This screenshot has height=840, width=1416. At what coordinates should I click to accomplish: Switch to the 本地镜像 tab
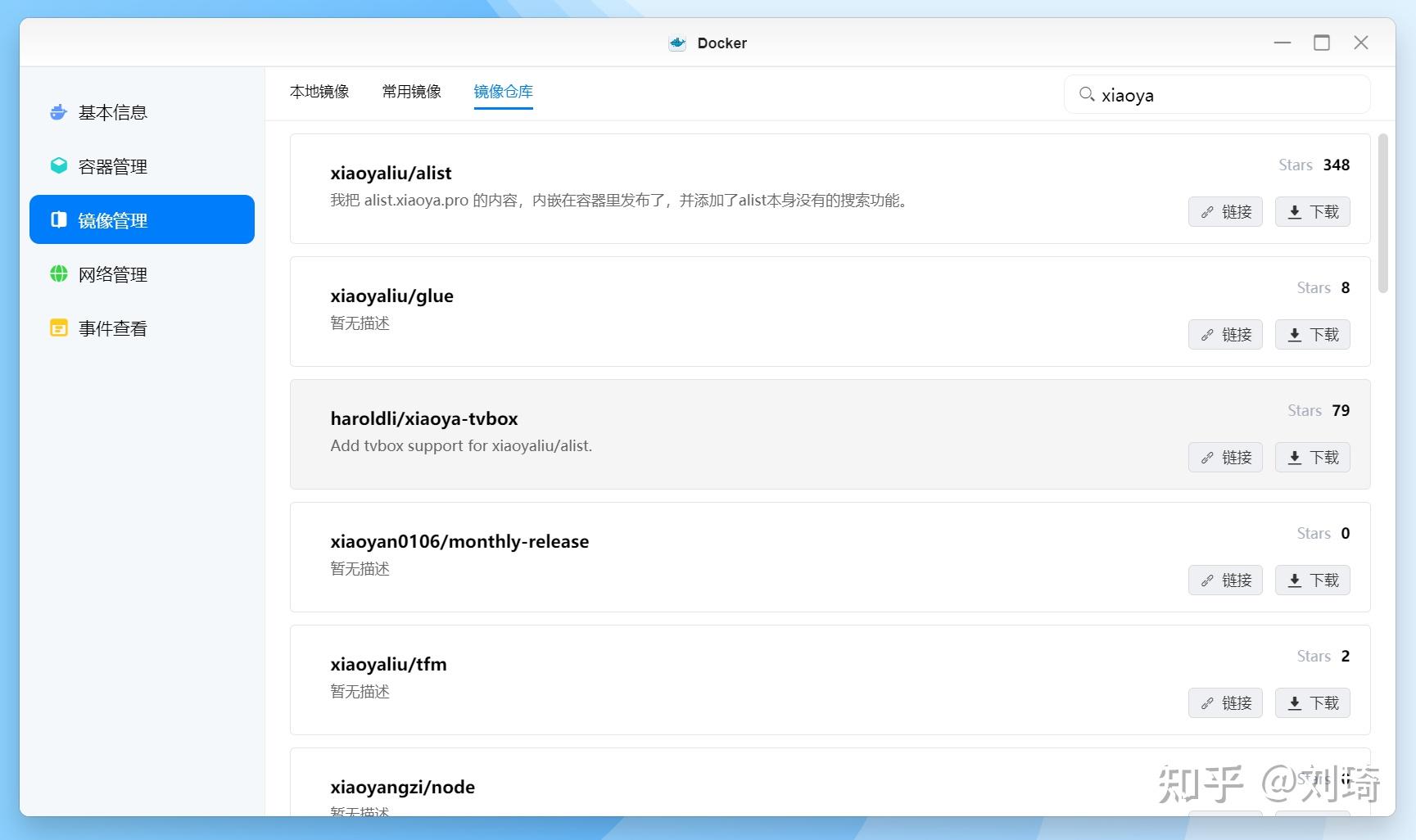coord(320,92)
